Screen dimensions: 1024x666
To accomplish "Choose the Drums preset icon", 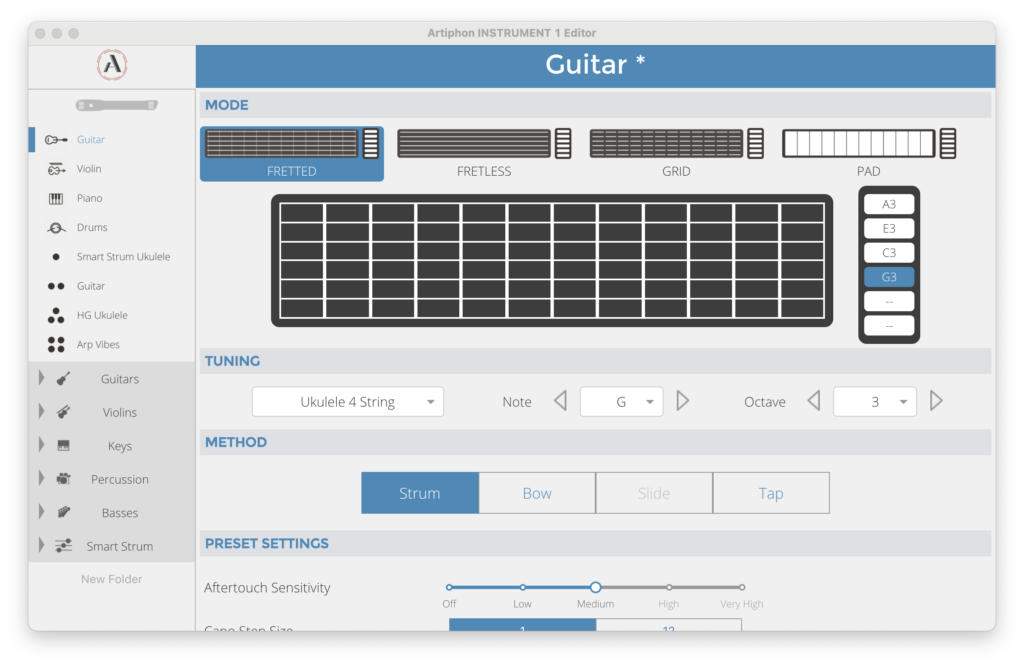I will tap(56, 228).
